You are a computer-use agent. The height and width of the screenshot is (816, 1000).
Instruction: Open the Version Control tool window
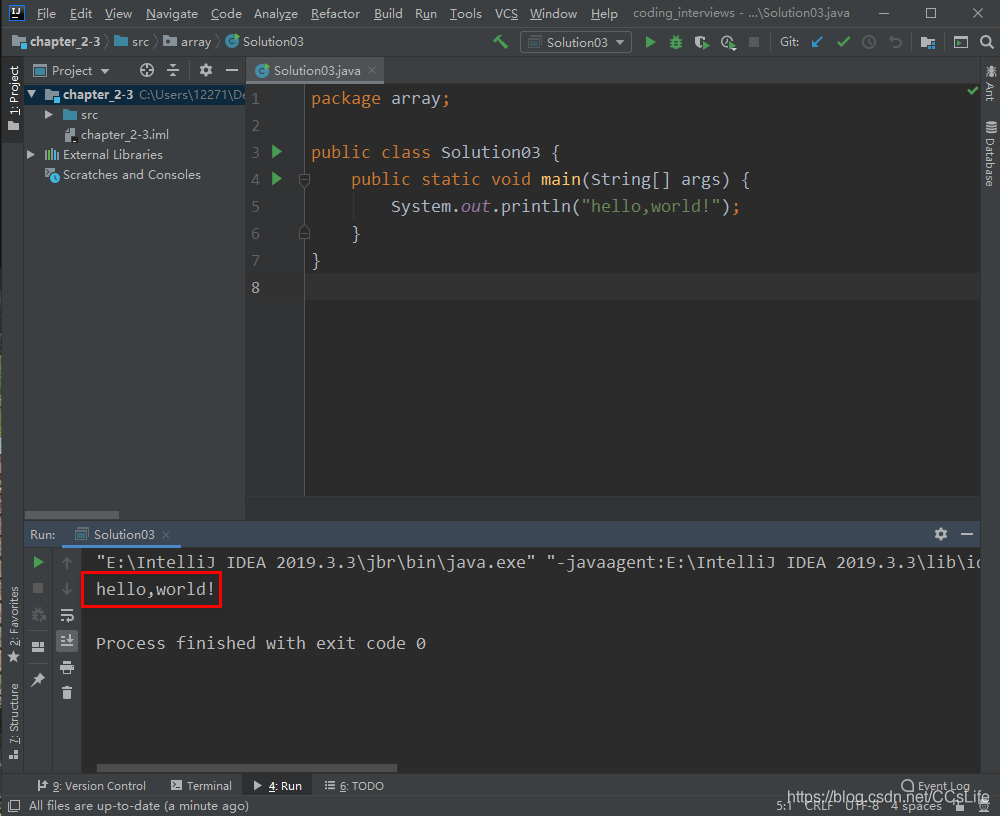(x=92, y=786)
